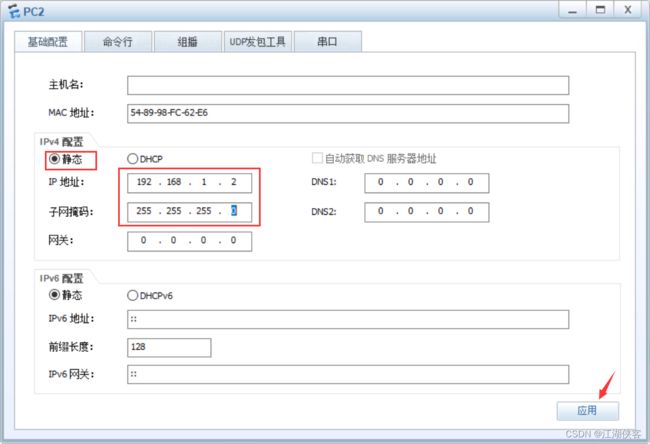Image resolution: width=650 pixels, height=444 pixels.
Task: Click the 子网掩码 field
Action: (189, 212)
